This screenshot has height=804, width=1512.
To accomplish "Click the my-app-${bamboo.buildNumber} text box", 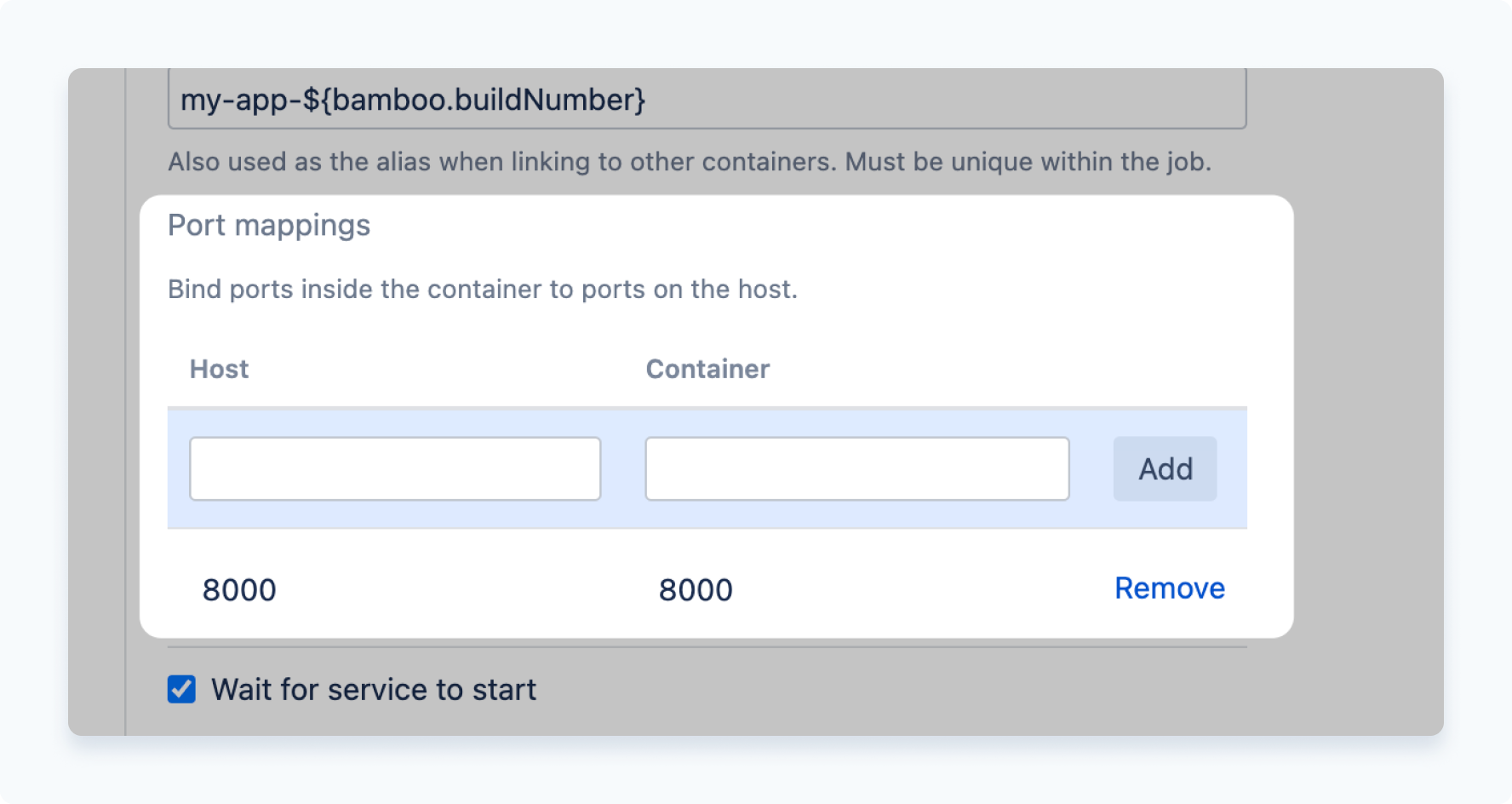I will pyautogui.click(x=707, y=99).
